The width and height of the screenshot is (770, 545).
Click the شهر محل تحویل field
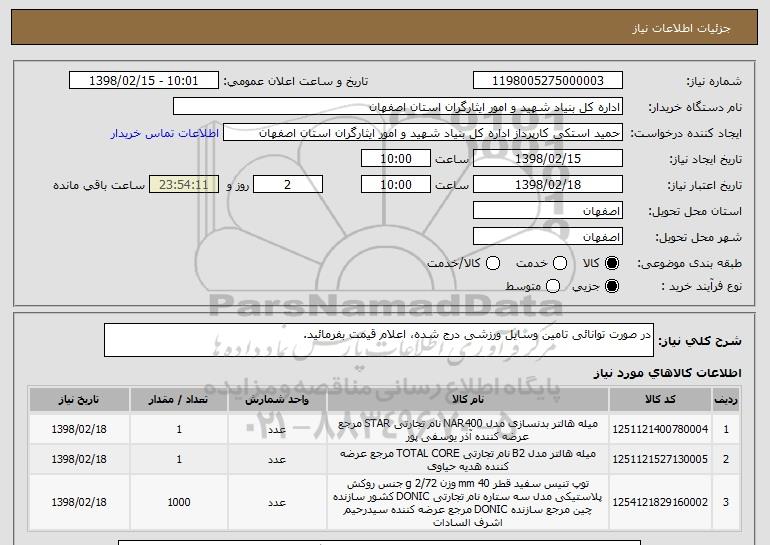[x=548, y=237]
